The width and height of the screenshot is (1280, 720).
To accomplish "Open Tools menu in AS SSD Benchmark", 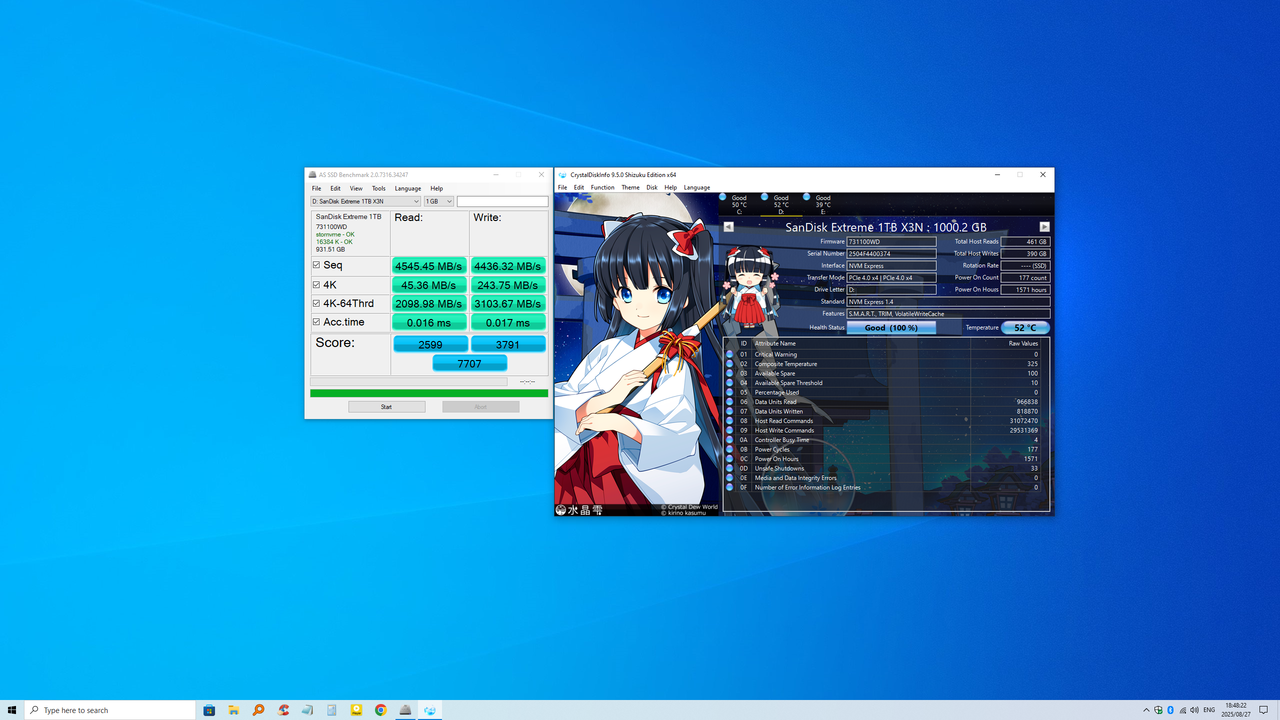I will click(379, 188).
